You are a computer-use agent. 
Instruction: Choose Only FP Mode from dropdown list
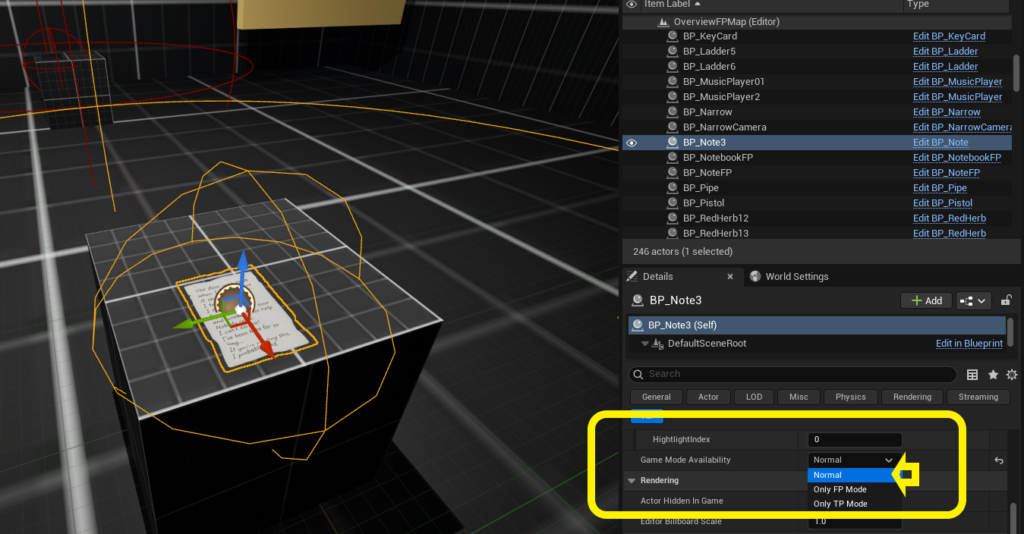[x=840, y=490]
